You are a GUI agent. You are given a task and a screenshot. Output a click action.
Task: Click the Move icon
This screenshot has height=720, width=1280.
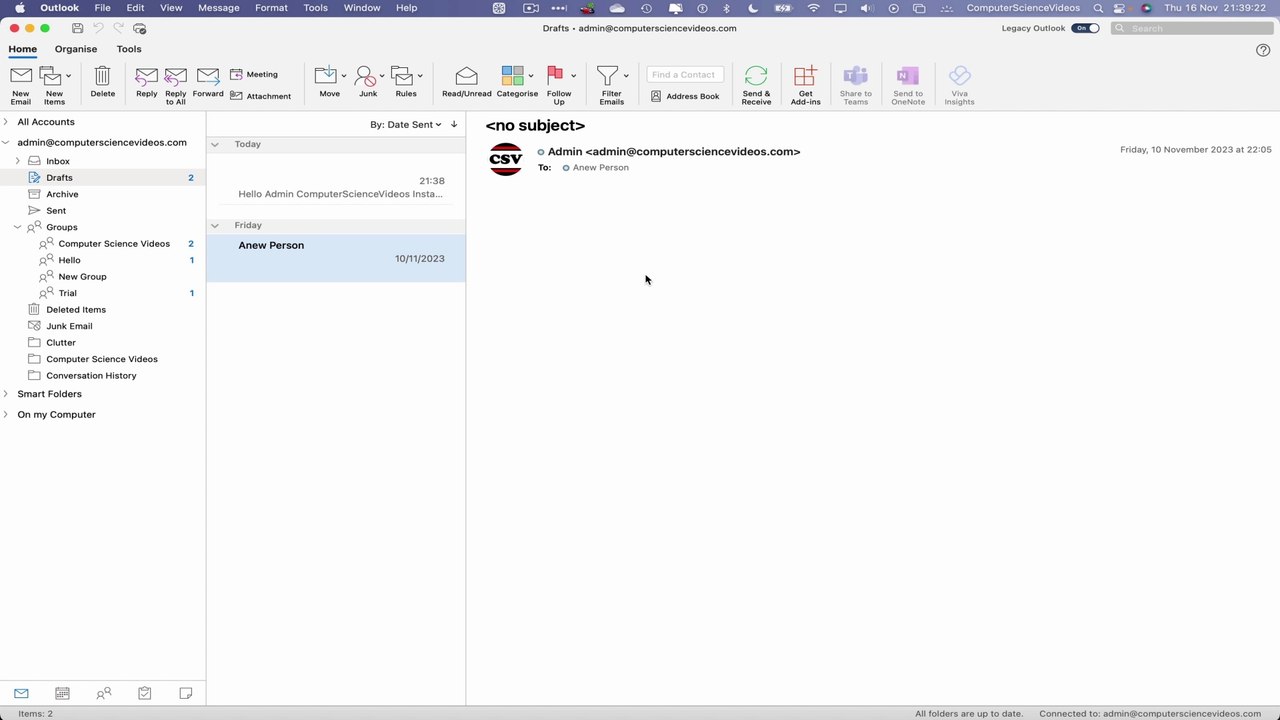coord(326,76)
